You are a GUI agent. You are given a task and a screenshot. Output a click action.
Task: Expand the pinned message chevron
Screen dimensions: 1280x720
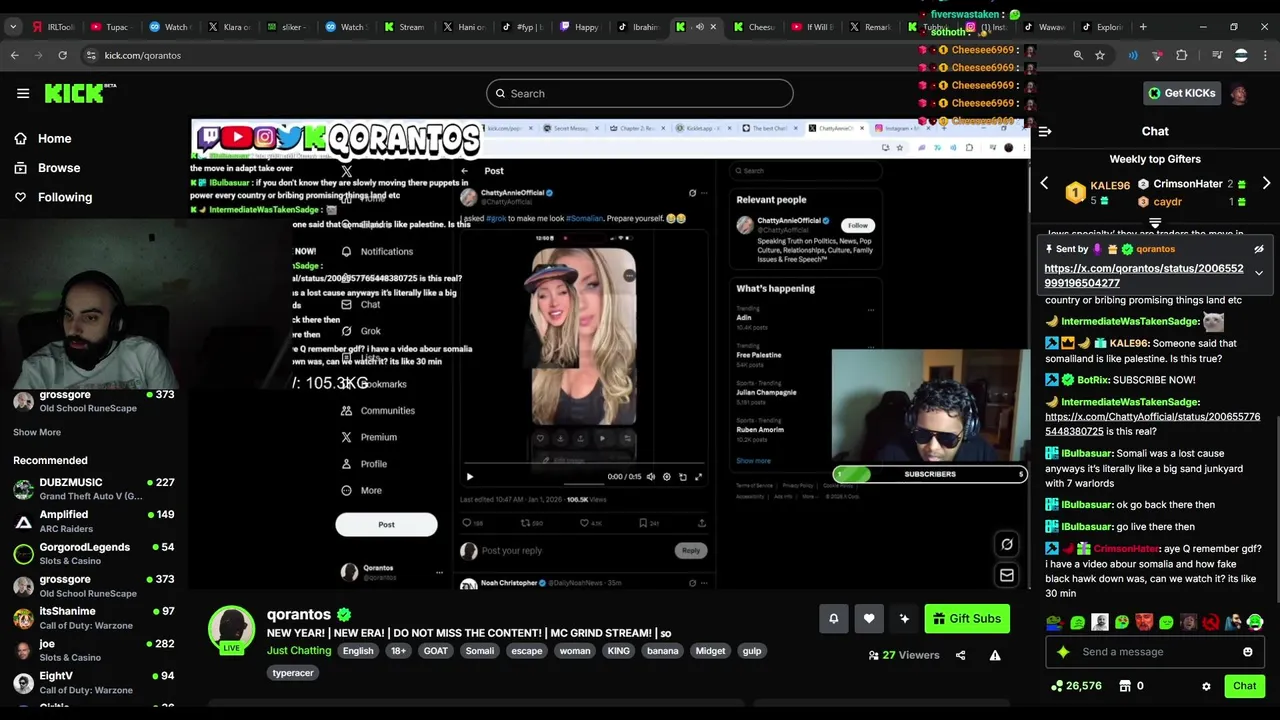click(x=1259, y=272)
